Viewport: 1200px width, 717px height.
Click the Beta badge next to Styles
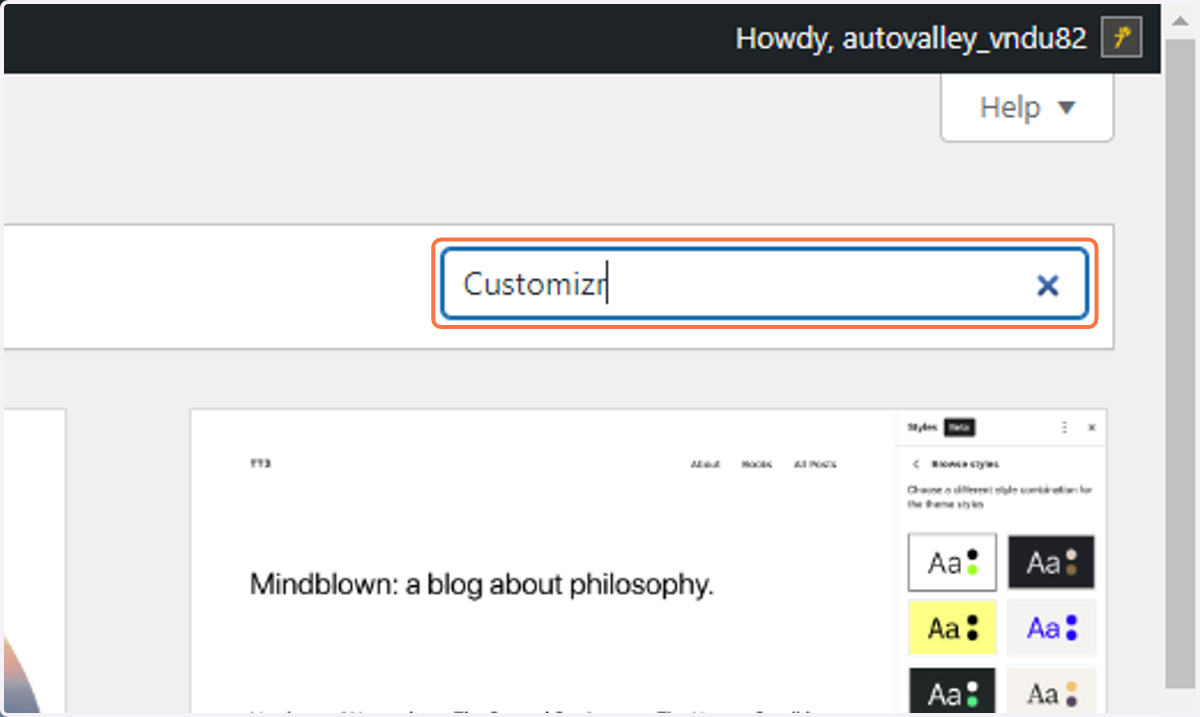pyautogui.click(x=959, y=427)
